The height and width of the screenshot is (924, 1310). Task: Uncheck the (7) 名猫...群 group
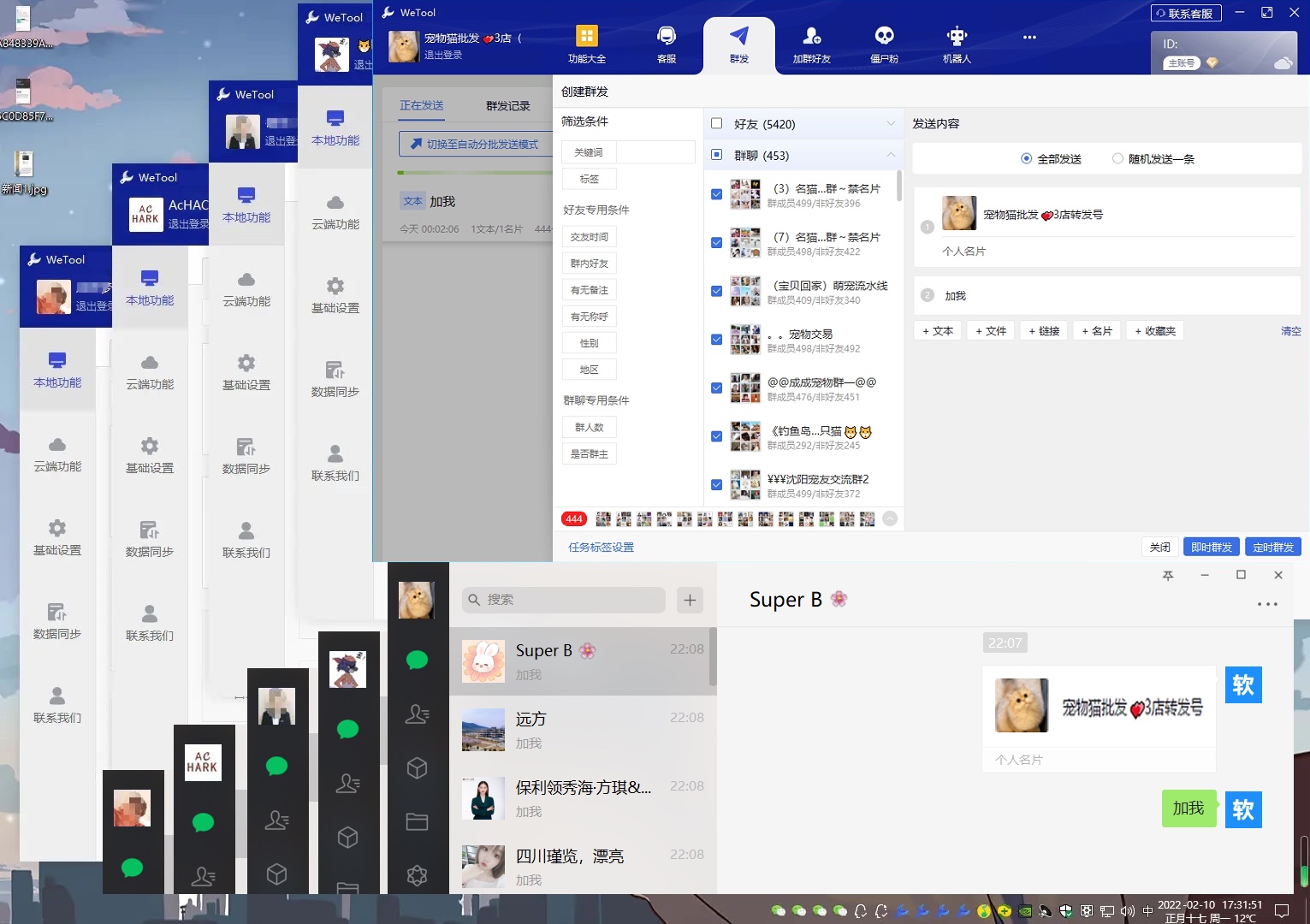717,243
